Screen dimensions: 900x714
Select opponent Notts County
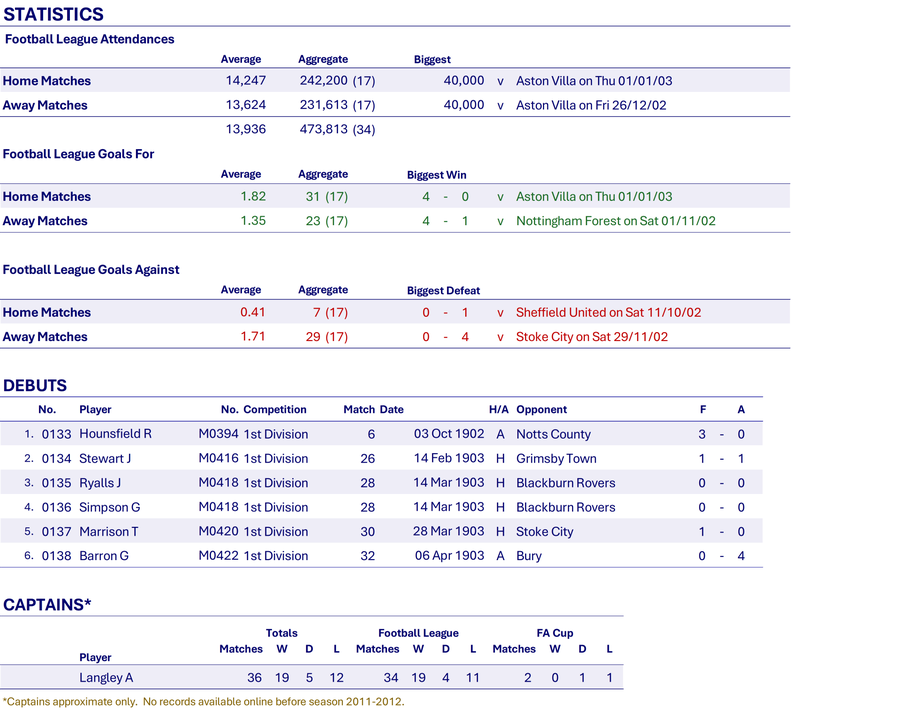[x=553, y=434]
